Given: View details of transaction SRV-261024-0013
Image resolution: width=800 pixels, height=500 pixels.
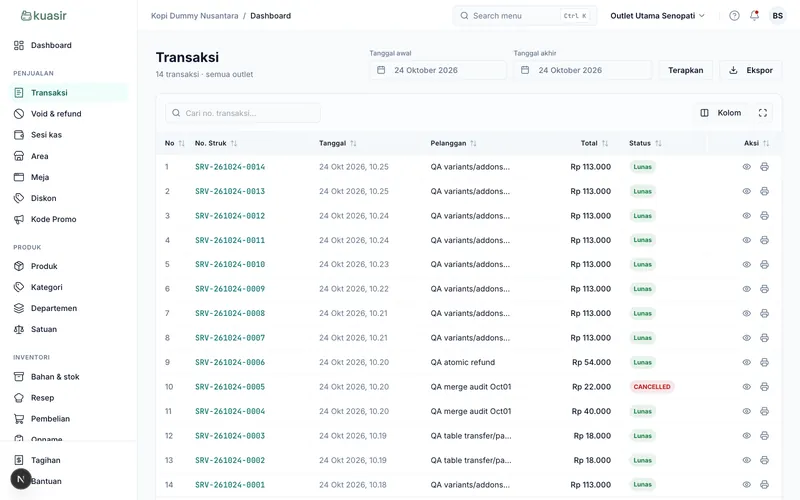Looking at the screenshot, I should coord(746,191).
